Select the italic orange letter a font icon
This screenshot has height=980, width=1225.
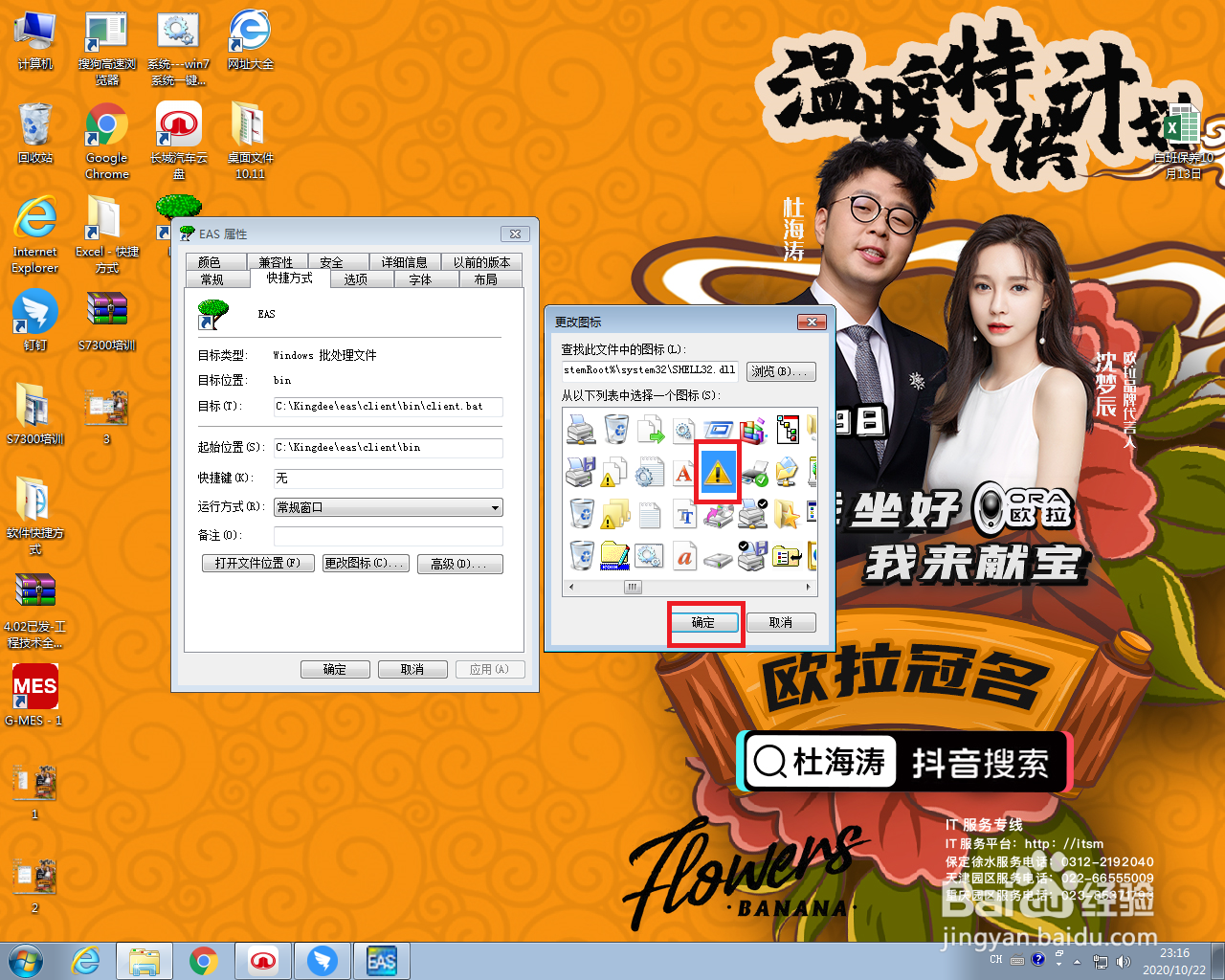684,556
